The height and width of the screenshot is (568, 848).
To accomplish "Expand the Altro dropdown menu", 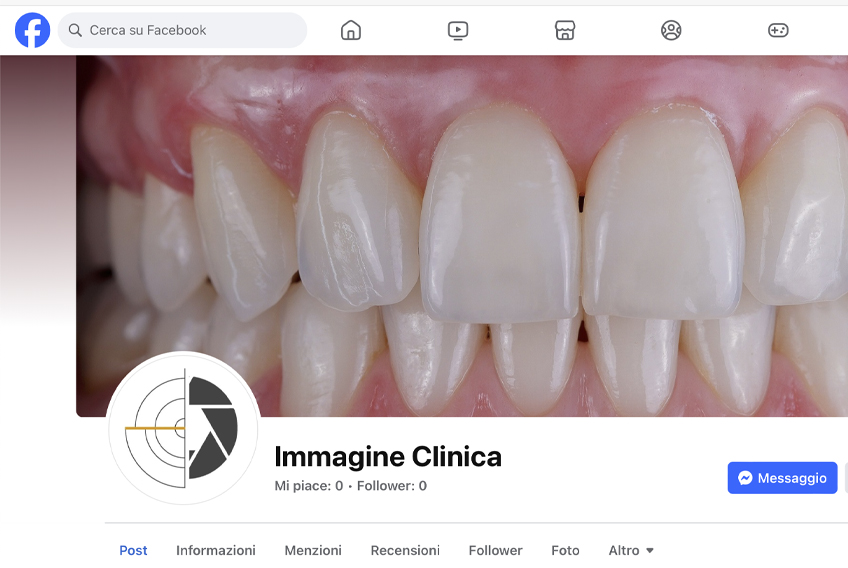I will 631,550.
